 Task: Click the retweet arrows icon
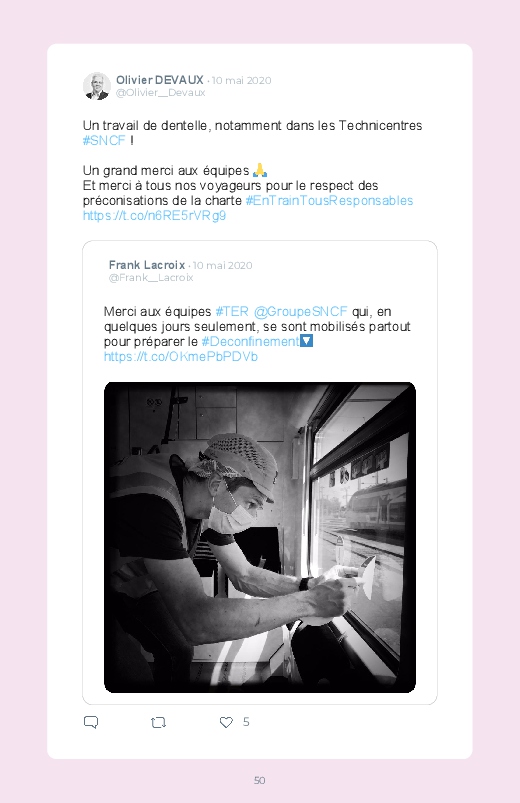pyautogui.click(x=158, y=723)
